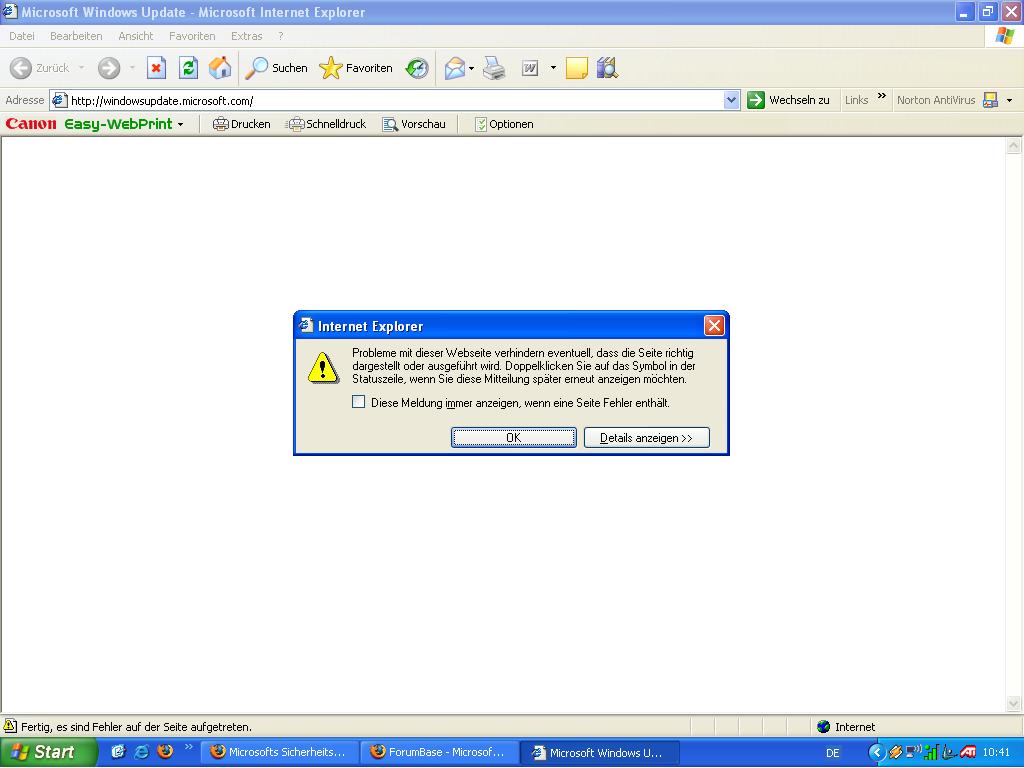
Task: Click the warning icon in the status bar
Action: coord(10,726)
